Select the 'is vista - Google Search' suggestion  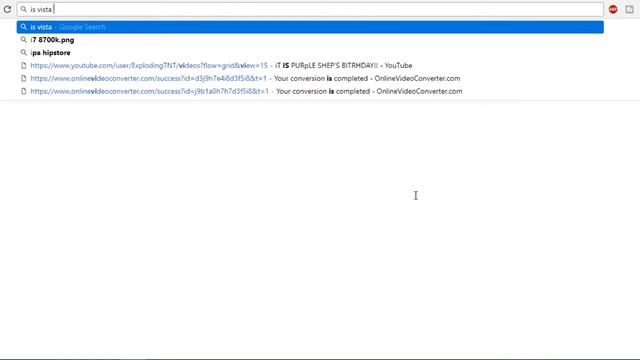310,27
